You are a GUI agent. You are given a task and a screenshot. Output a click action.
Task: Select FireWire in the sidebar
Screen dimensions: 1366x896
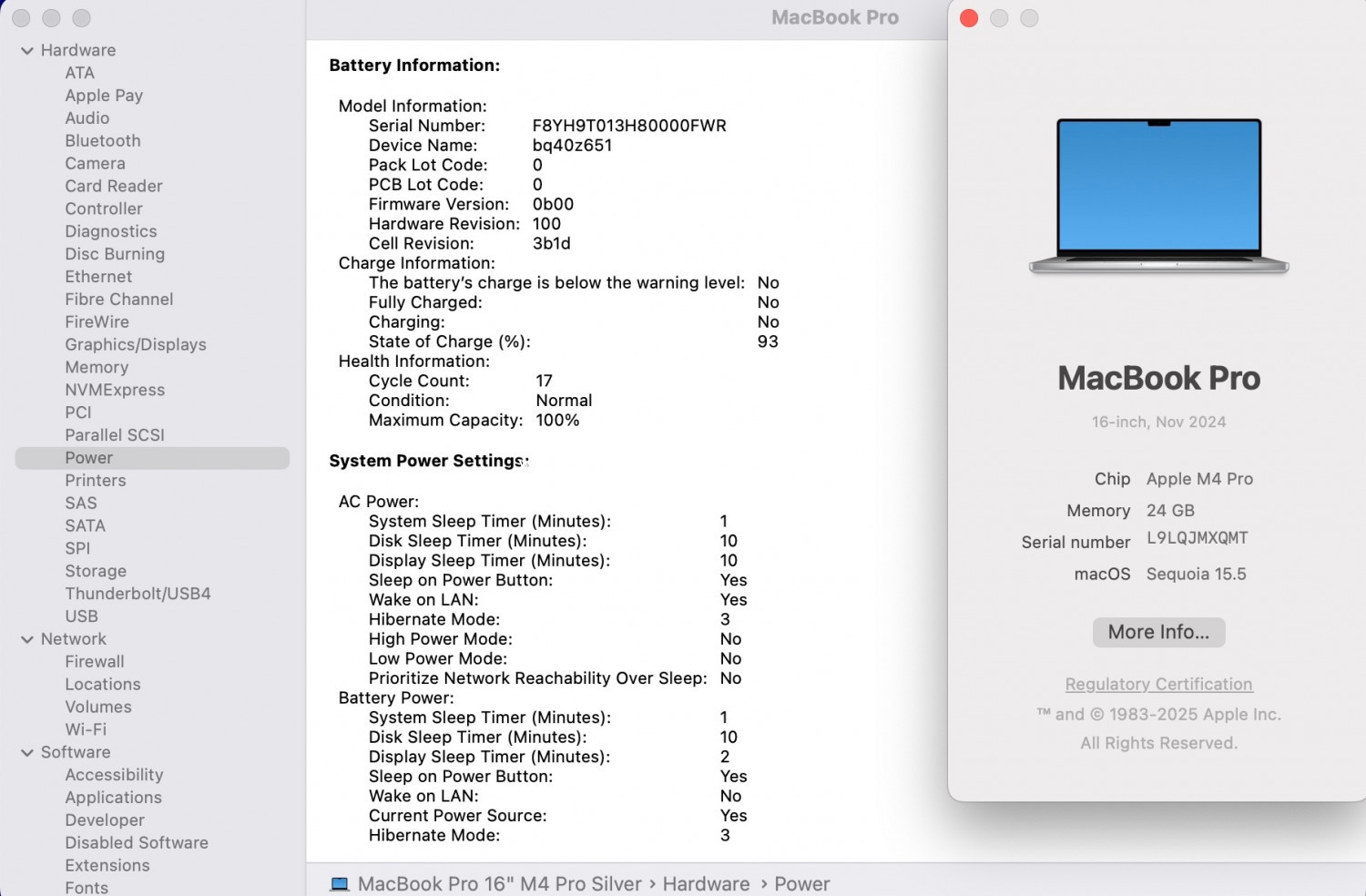97,322
